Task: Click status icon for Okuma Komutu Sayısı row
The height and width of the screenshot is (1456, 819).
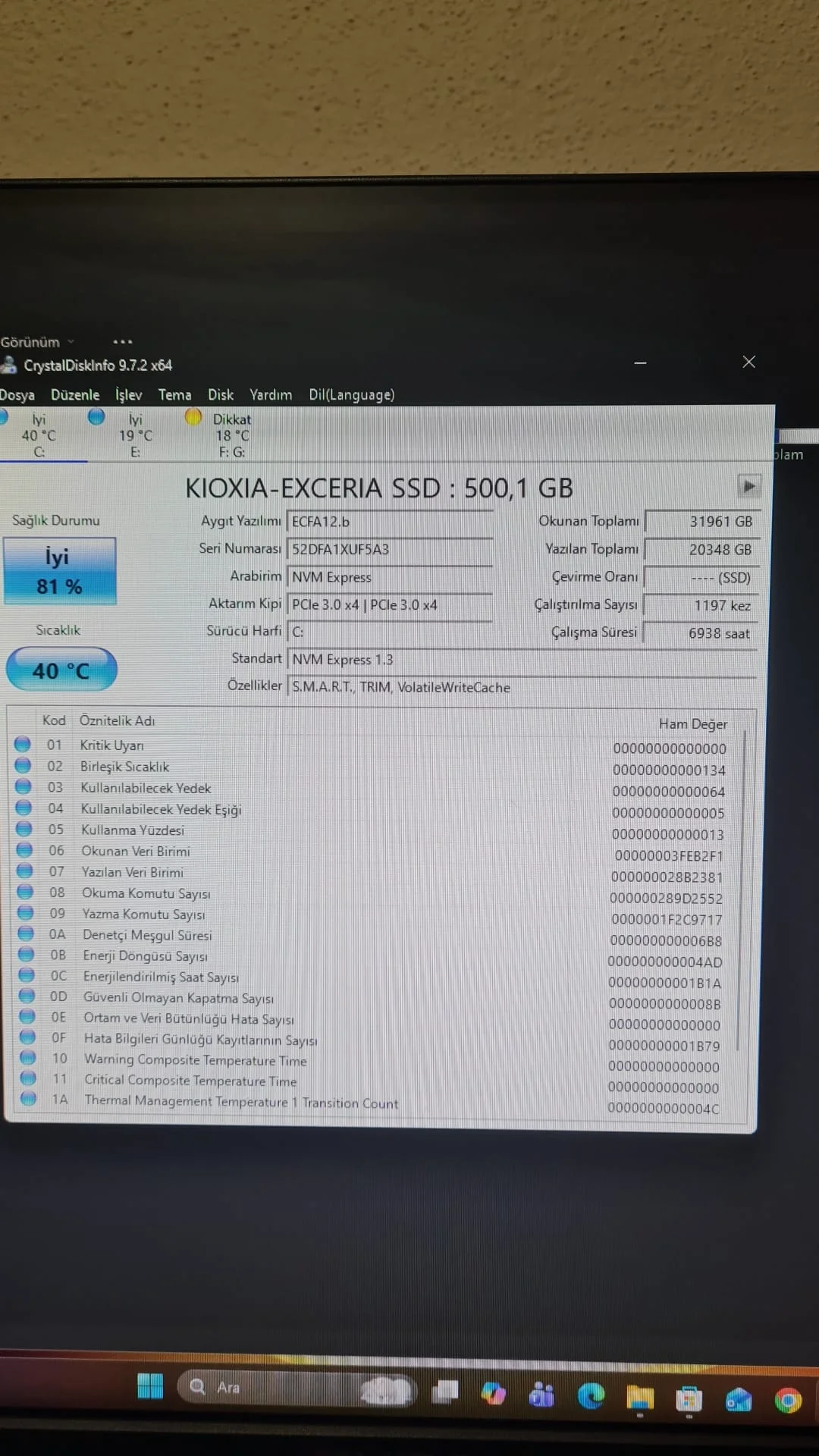Action: 25,892
